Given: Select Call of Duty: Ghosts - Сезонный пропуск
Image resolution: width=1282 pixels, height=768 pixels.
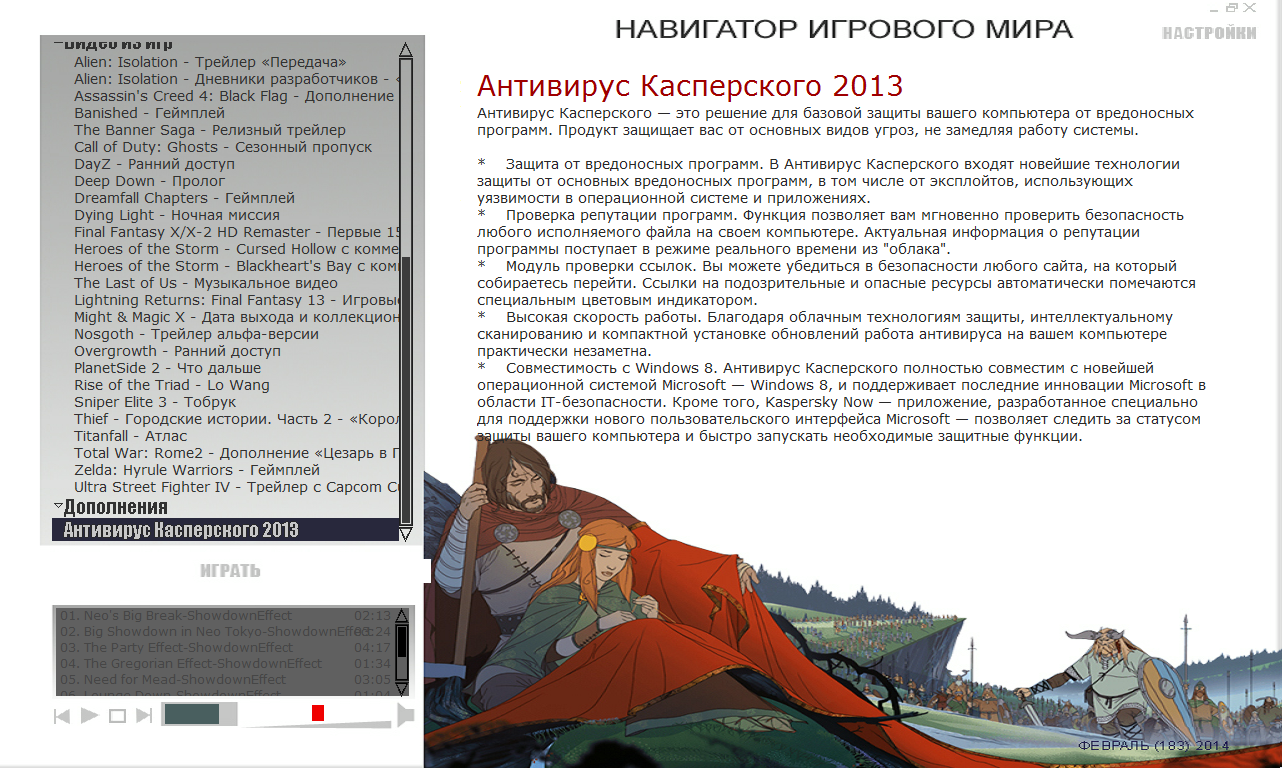Looking at the screenshot, I should coord(223,147).
